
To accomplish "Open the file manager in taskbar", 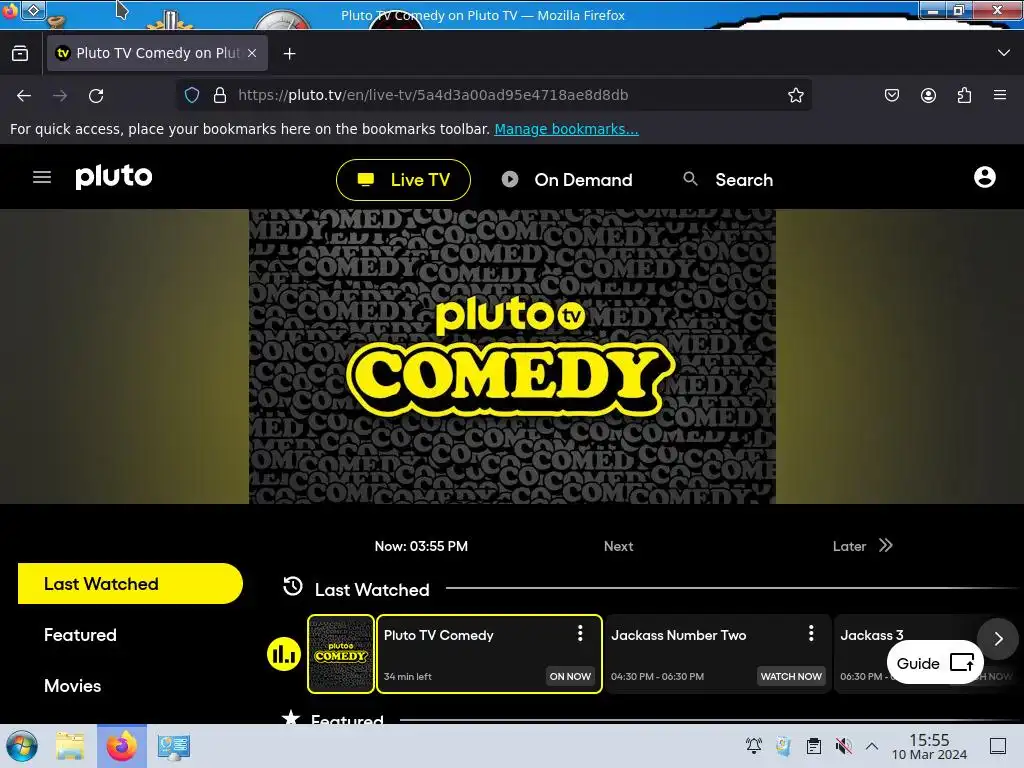I will [70, 746].
